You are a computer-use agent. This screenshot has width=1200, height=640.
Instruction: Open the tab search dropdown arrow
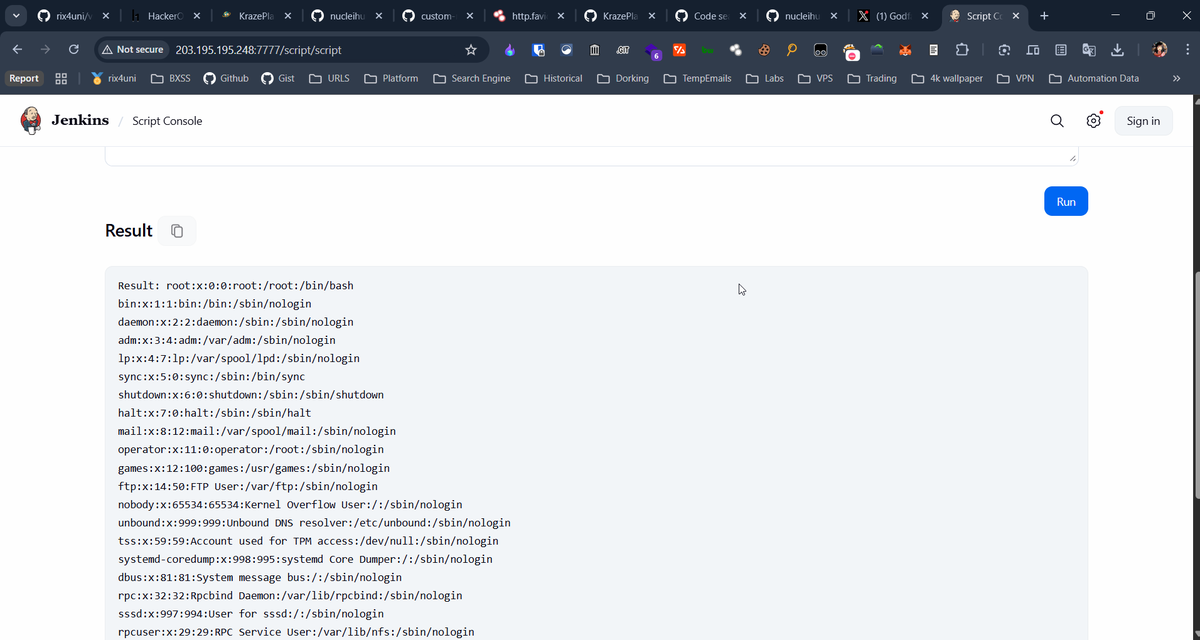point(16,16)
